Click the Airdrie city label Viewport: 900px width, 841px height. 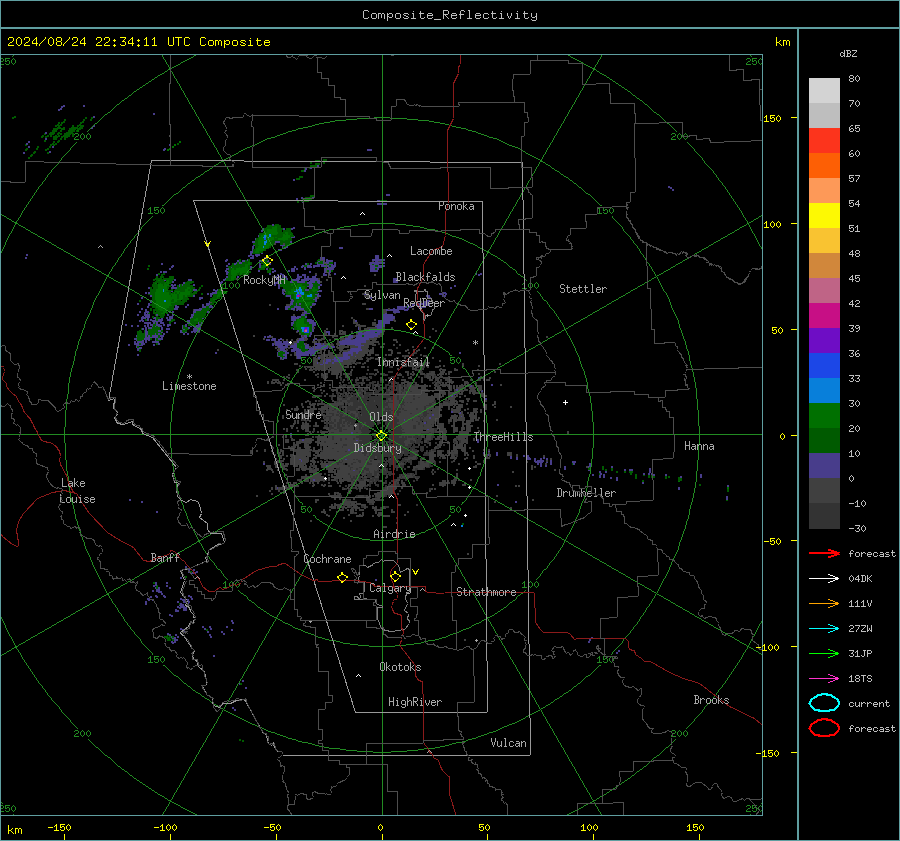pyautogui.click(x=394, y=534)
